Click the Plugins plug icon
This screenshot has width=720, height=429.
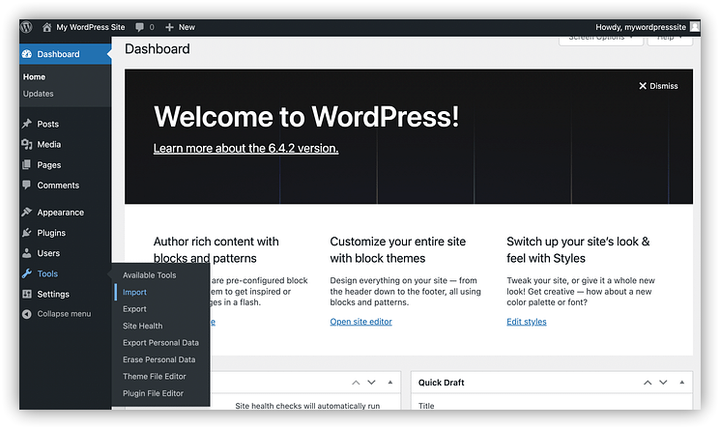(27, 233)
